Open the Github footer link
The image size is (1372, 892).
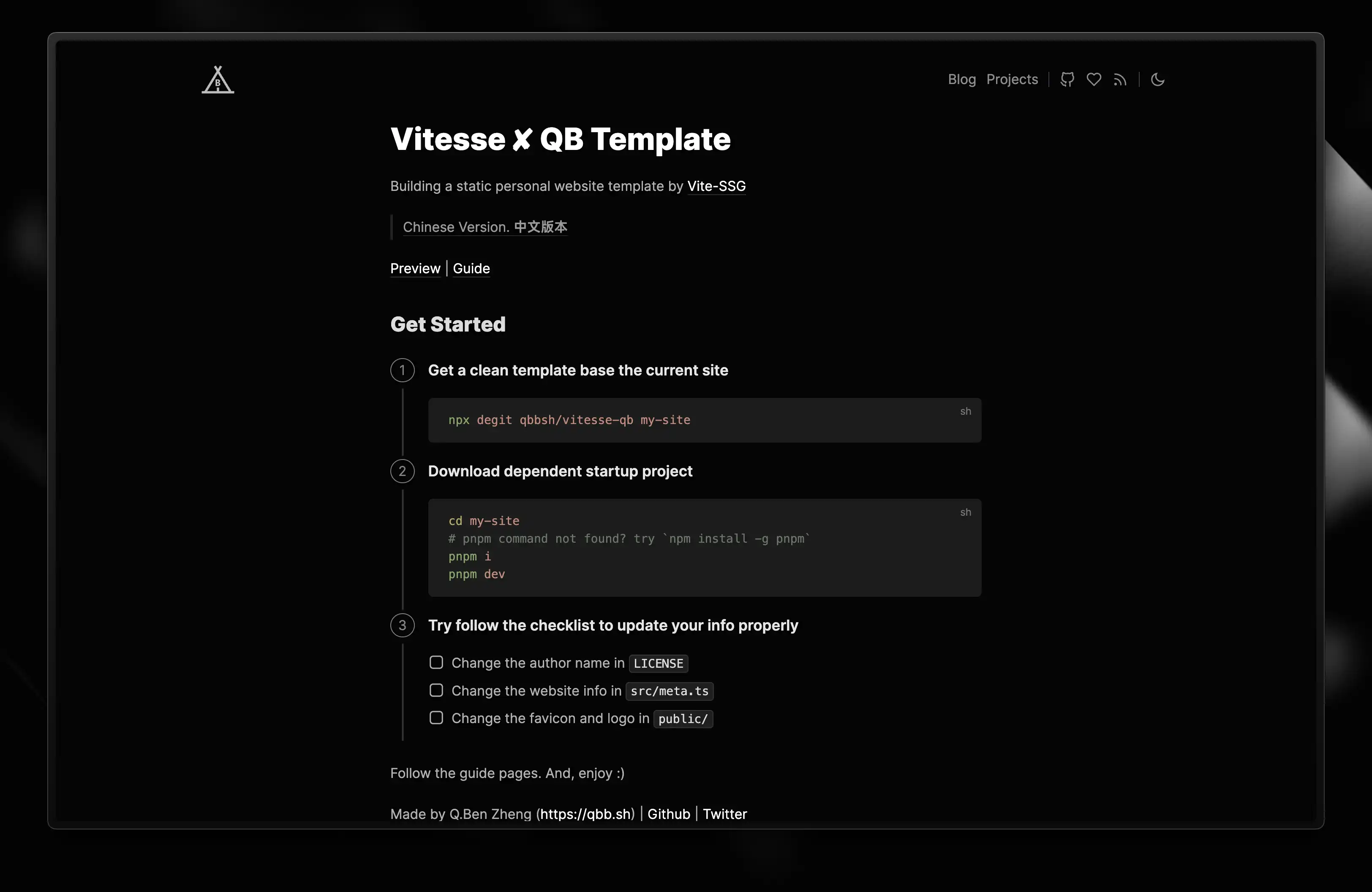point(669,814)
